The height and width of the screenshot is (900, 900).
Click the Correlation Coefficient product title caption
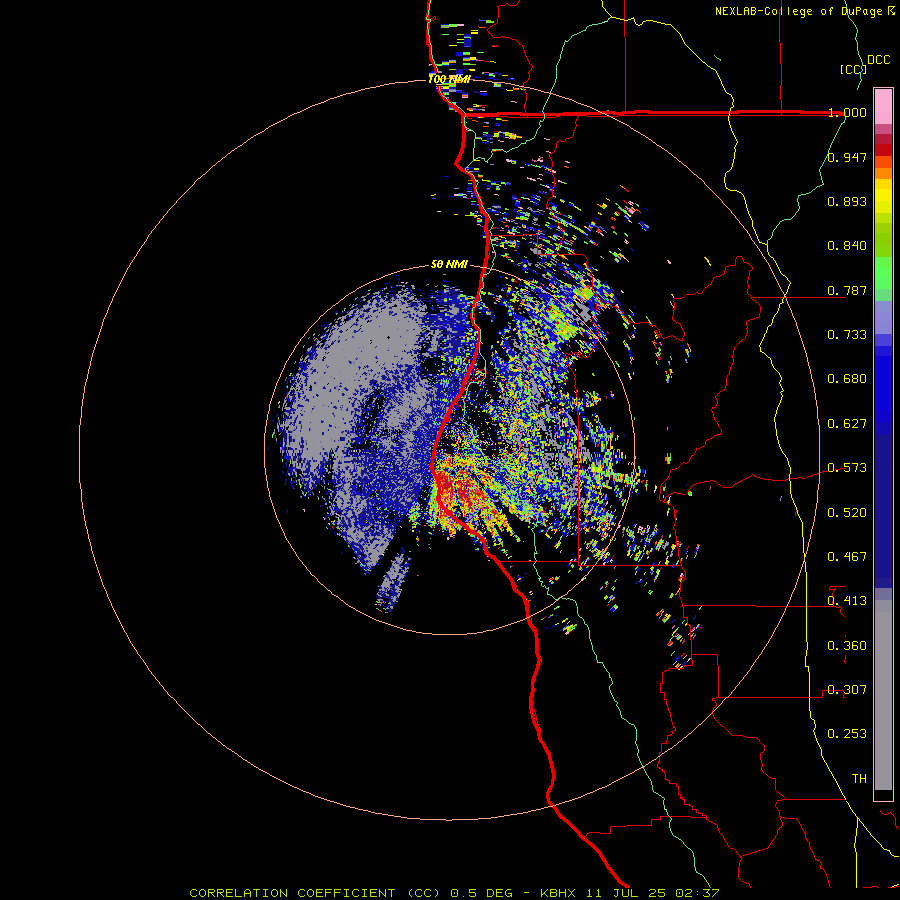[x=454, y=893]
